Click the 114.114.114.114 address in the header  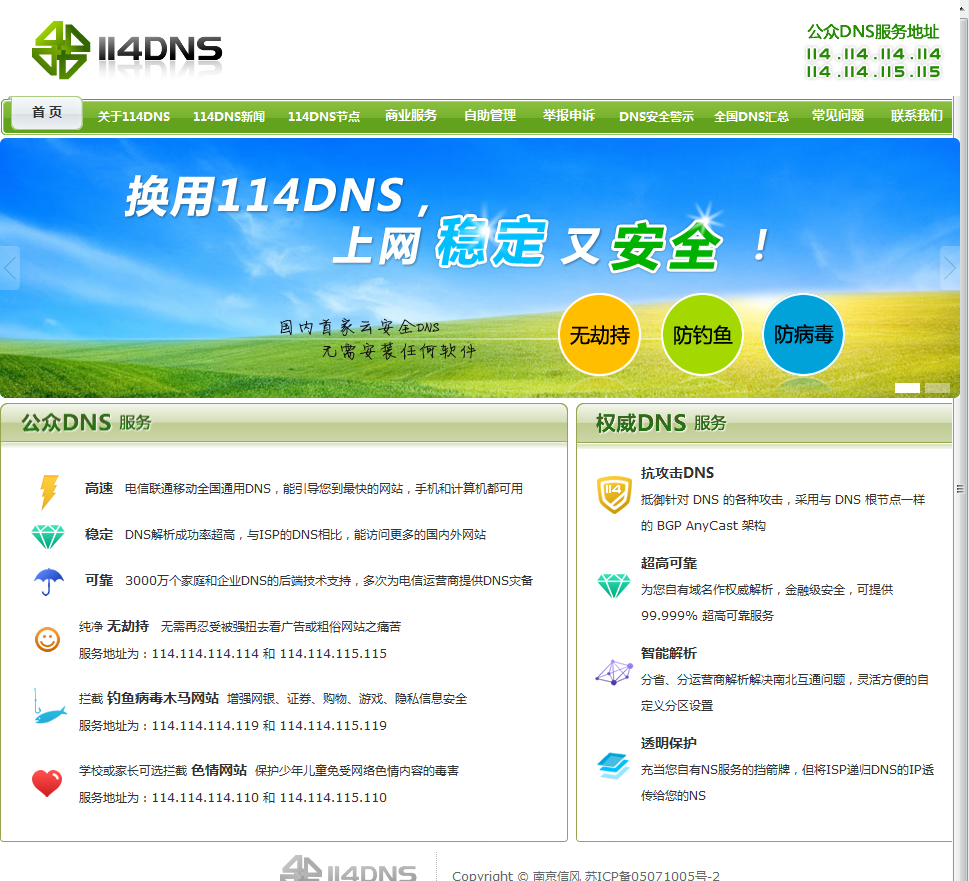click(x=873, y=54)
